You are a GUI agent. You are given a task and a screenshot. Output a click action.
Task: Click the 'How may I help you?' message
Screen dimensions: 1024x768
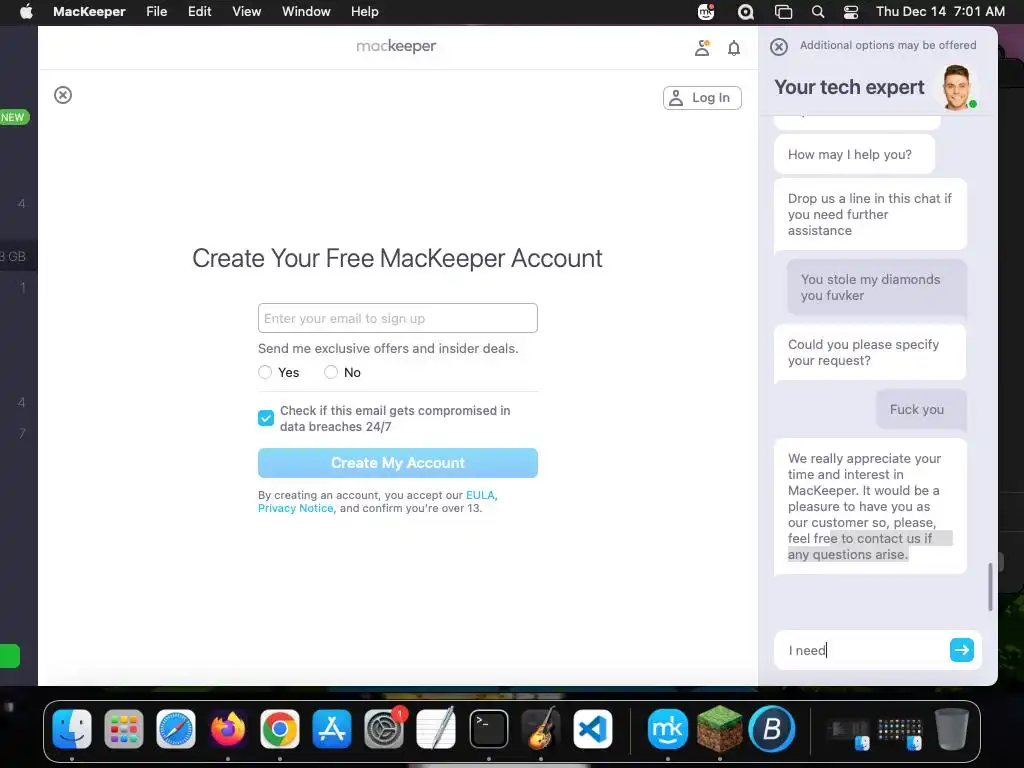point(854,155)
